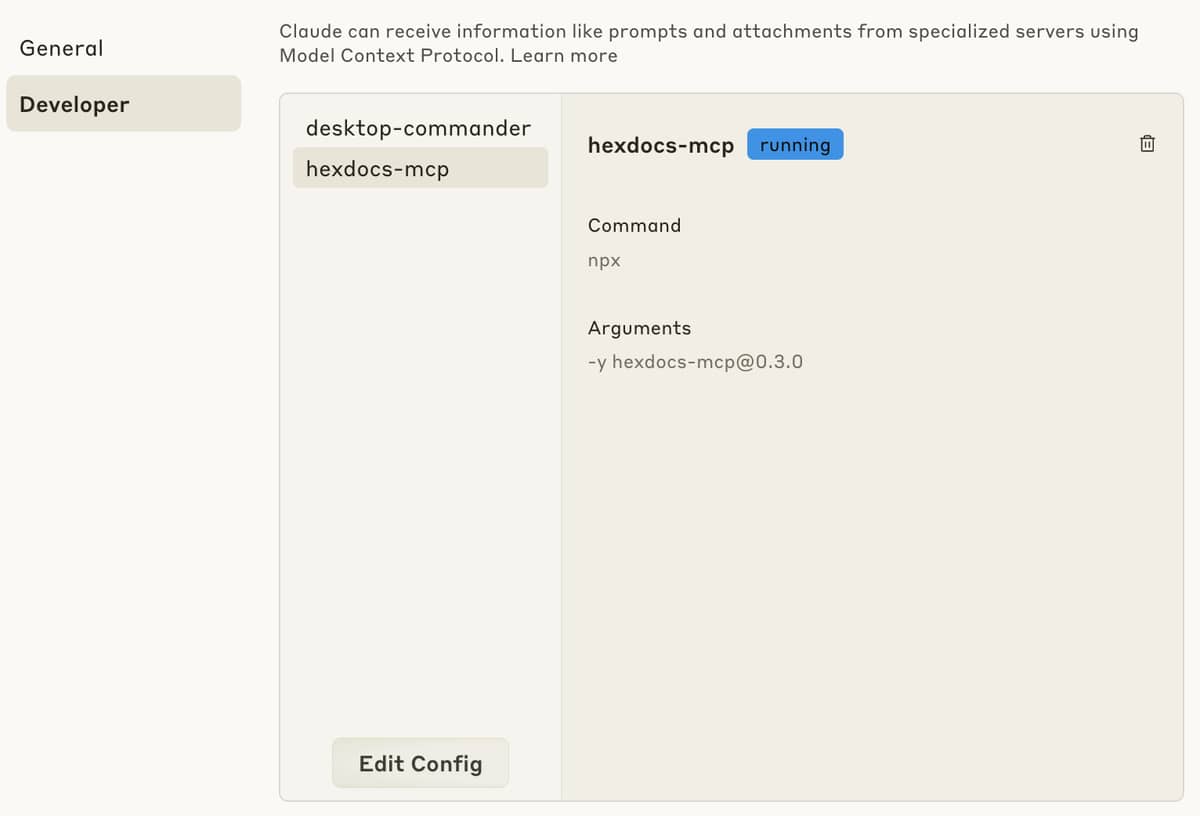Click blank space left of Edit Config button
The height and width of the screenshot is (816, 1200).
tap(305, 763)
